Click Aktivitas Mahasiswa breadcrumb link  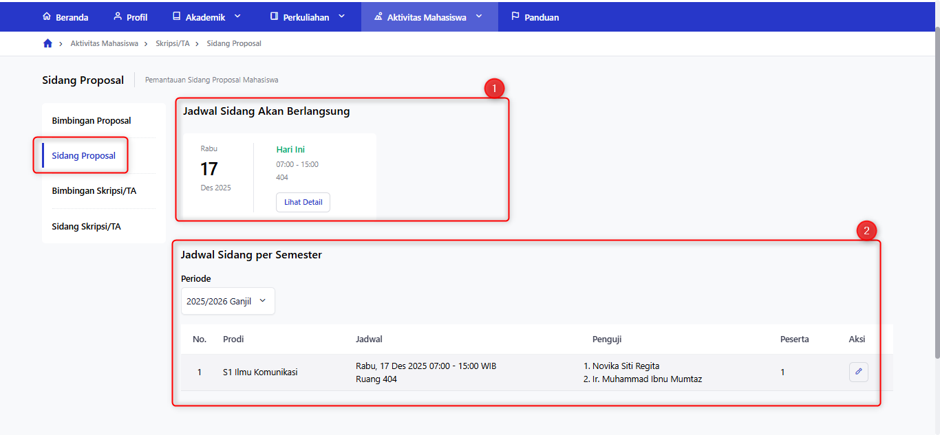(x=104, y=44)
